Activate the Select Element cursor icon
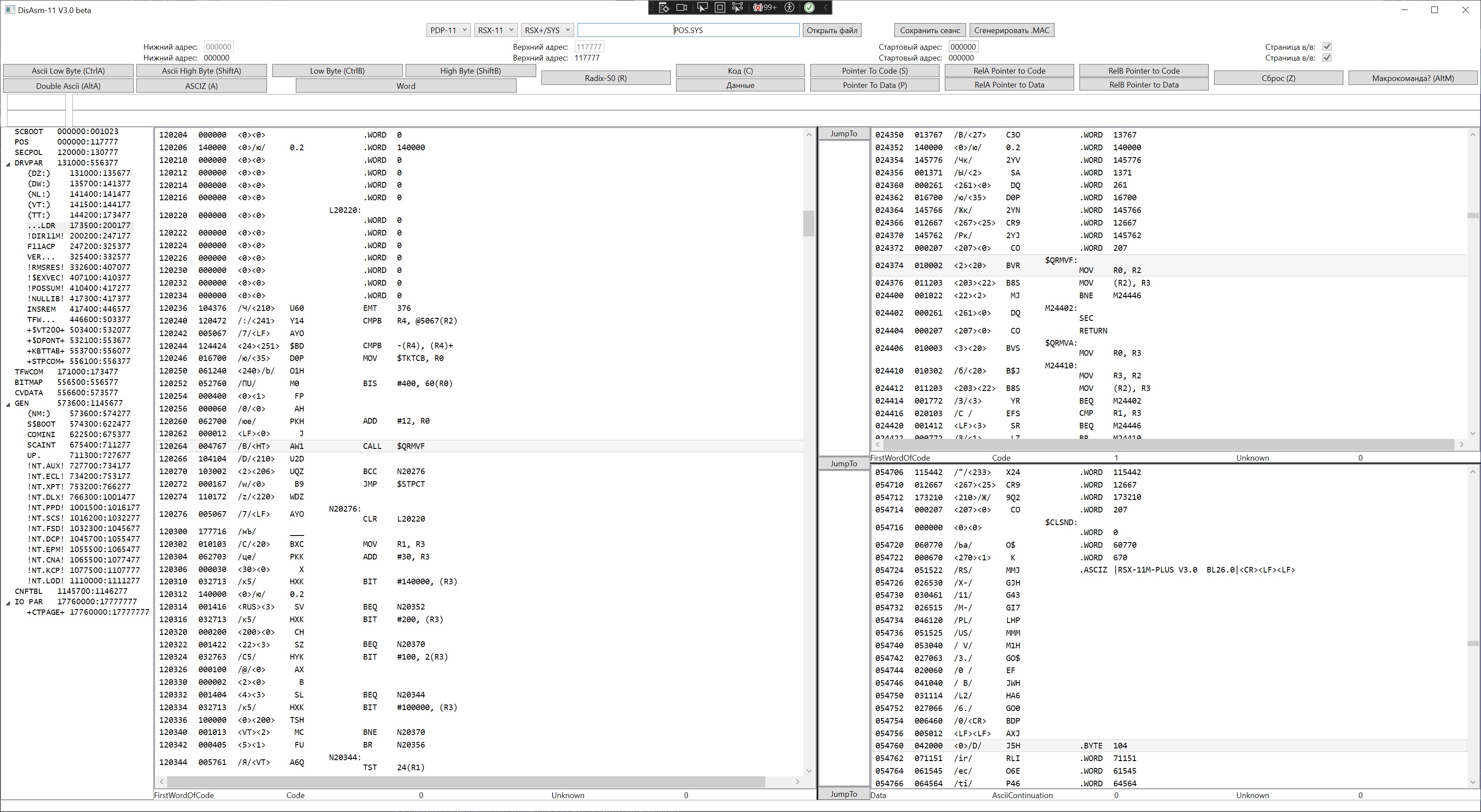This screenshot has width=1481, height=812. click(702, 7)
